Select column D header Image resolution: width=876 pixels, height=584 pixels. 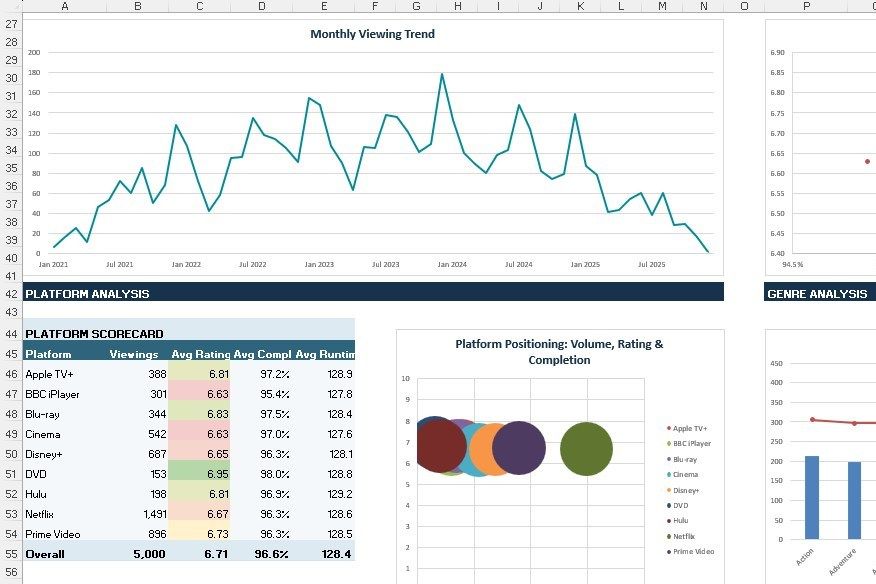click(x=261, y=6)
